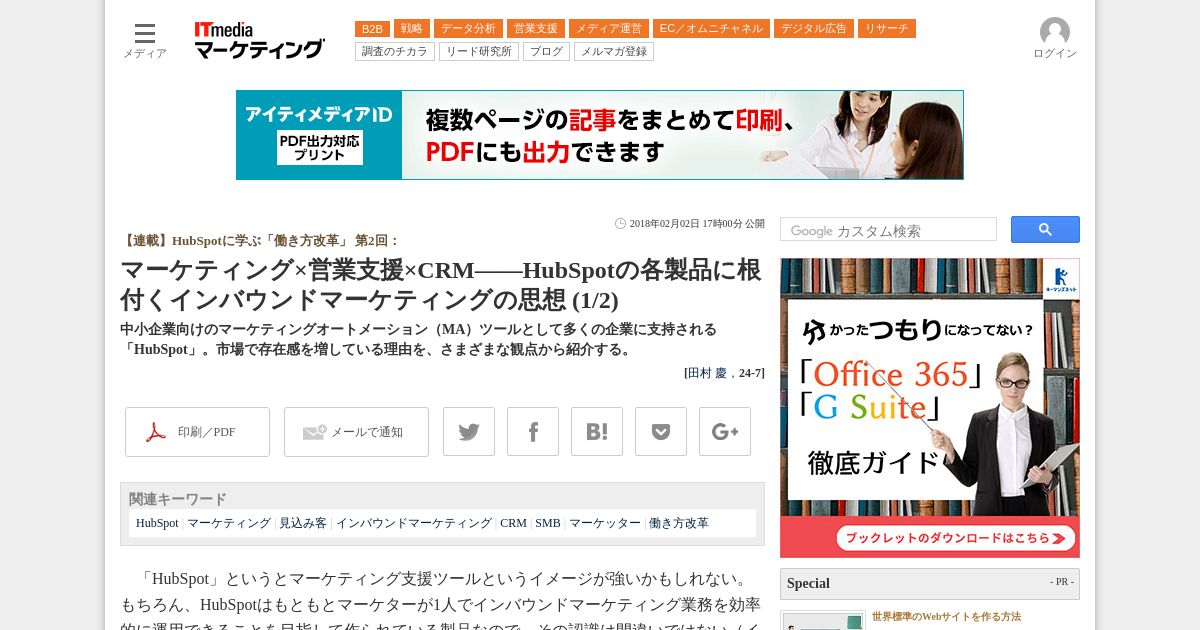
Task: Go to ITmedia マーケティング logo home
Action: [x=259, y=41]
